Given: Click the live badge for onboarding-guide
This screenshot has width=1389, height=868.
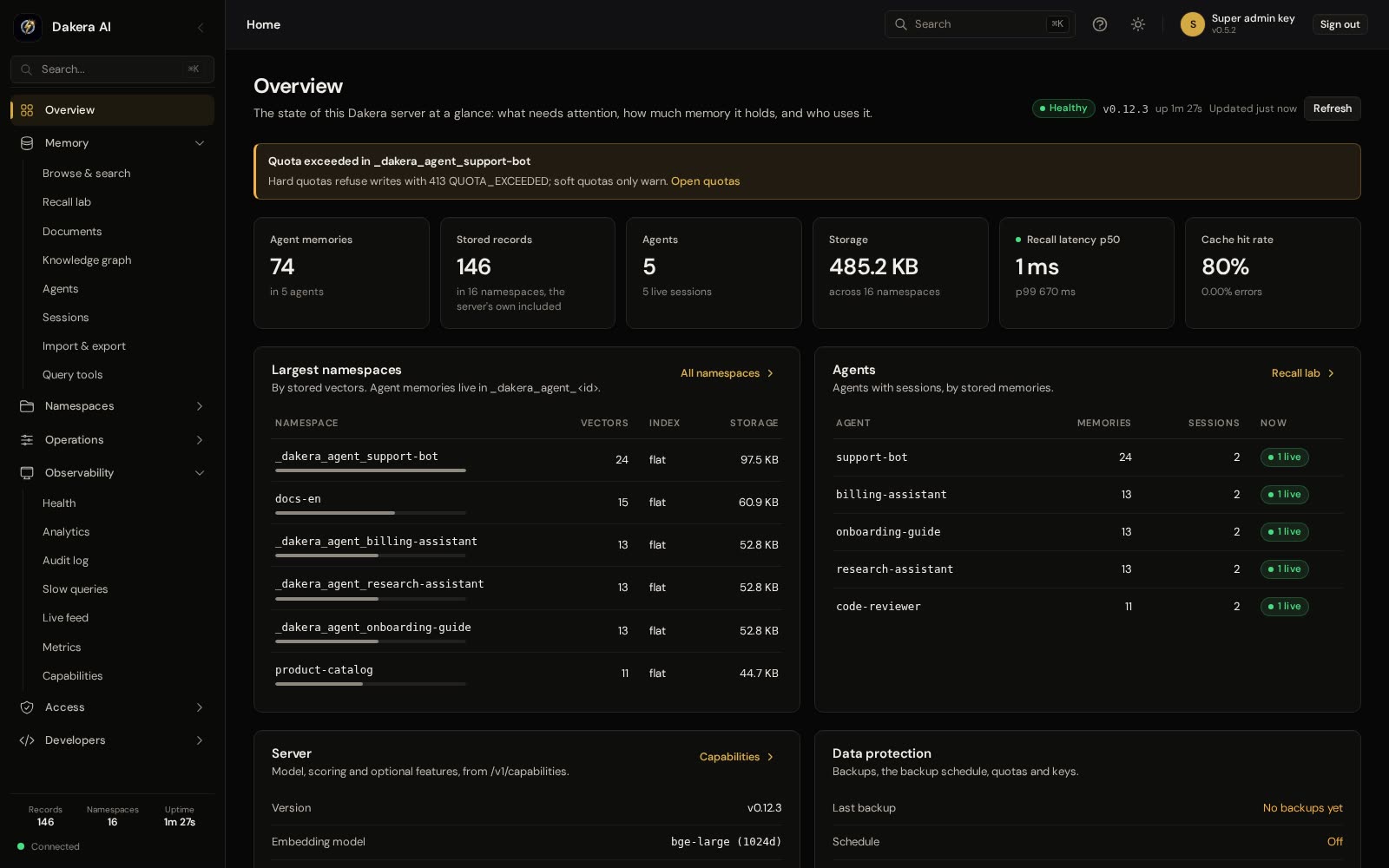Looking at the screenshot, I should click(x=1284, y=532).
